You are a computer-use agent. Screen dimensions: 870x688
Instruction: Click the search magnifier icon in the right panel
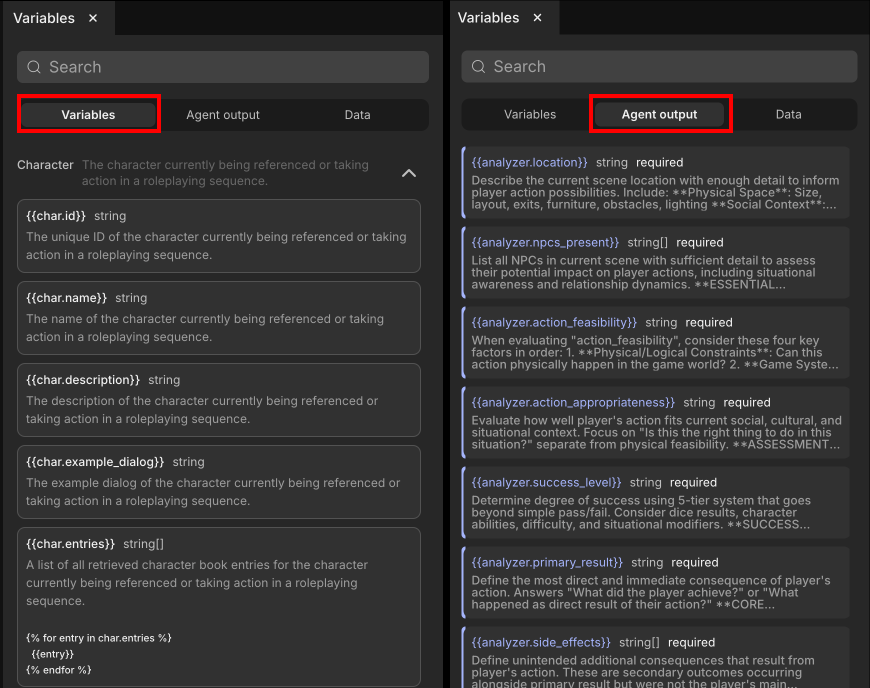(x=480, y=67)
